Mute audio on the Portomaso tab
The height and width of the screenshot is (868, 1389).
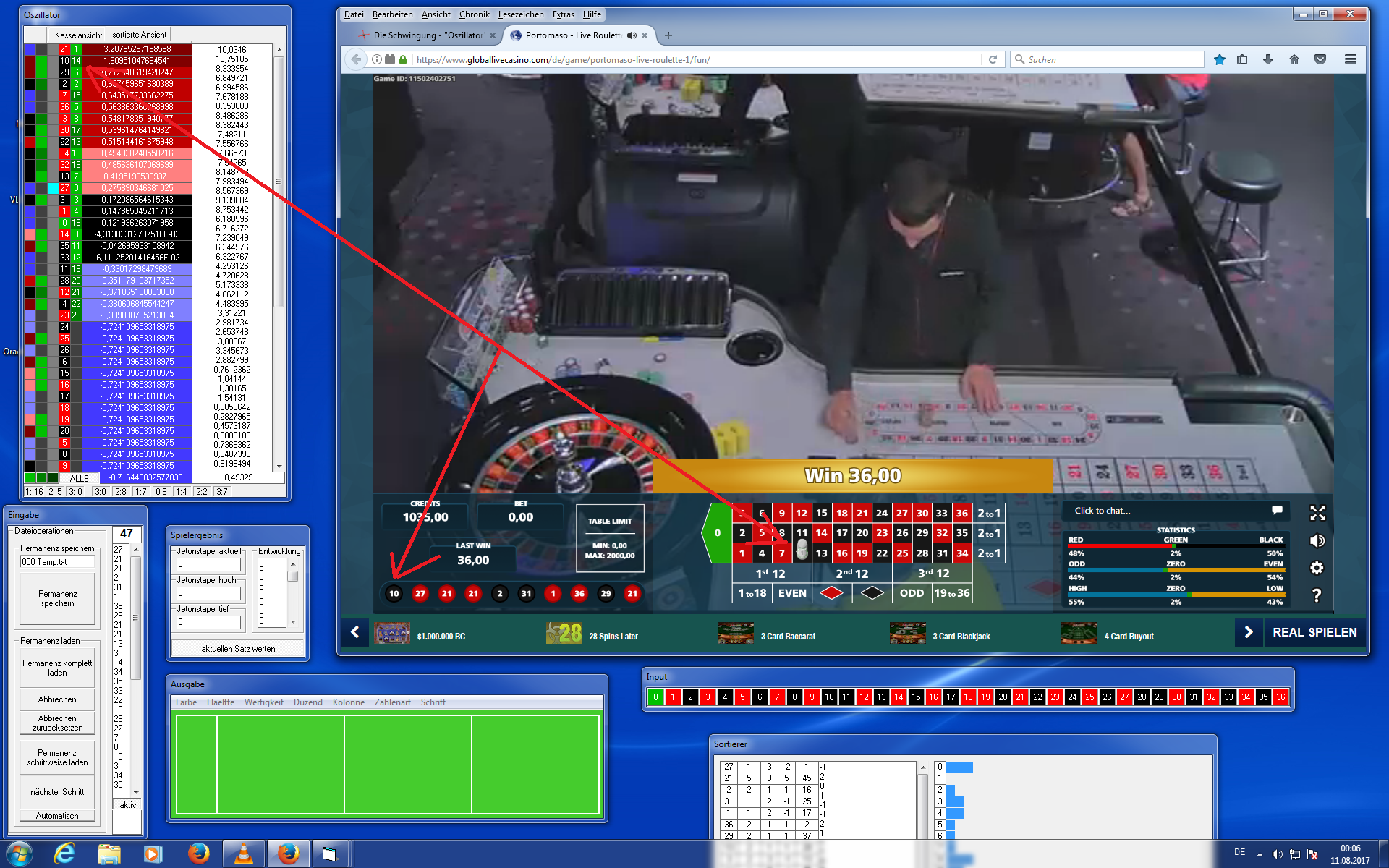point(632,35)
